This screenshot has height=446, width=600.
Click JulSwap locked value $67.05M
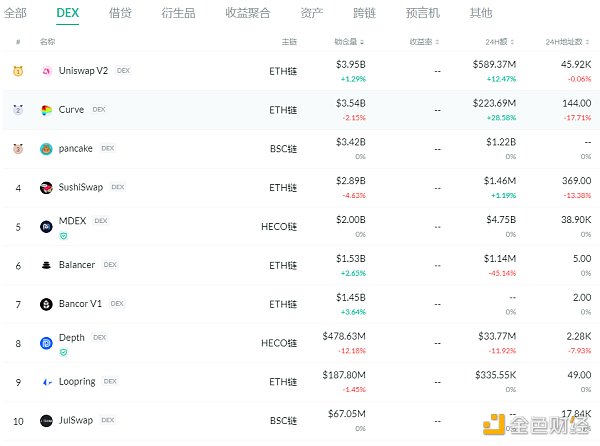click(x=347, y=414)
